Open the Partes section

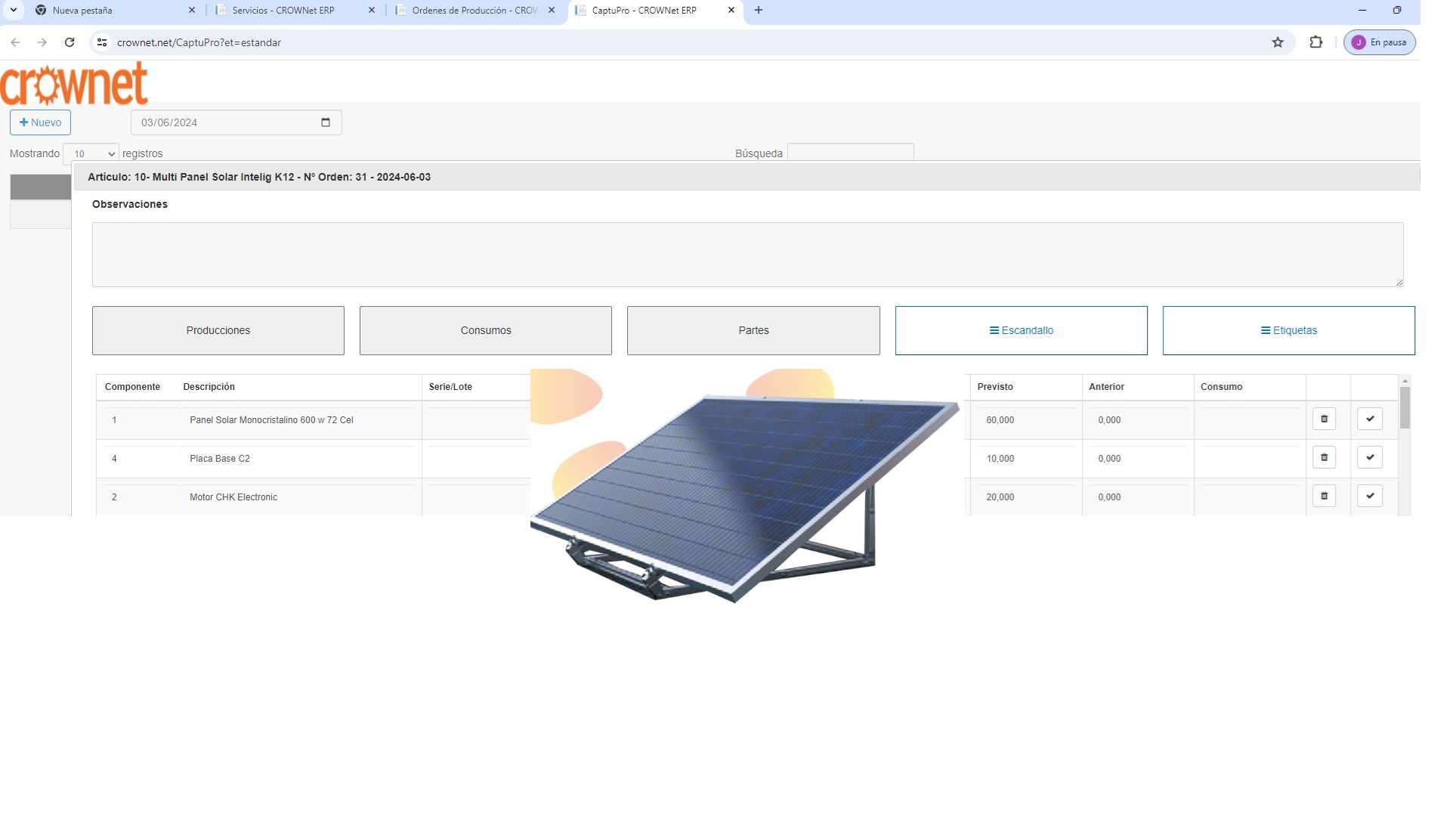(x=753, y=330)
